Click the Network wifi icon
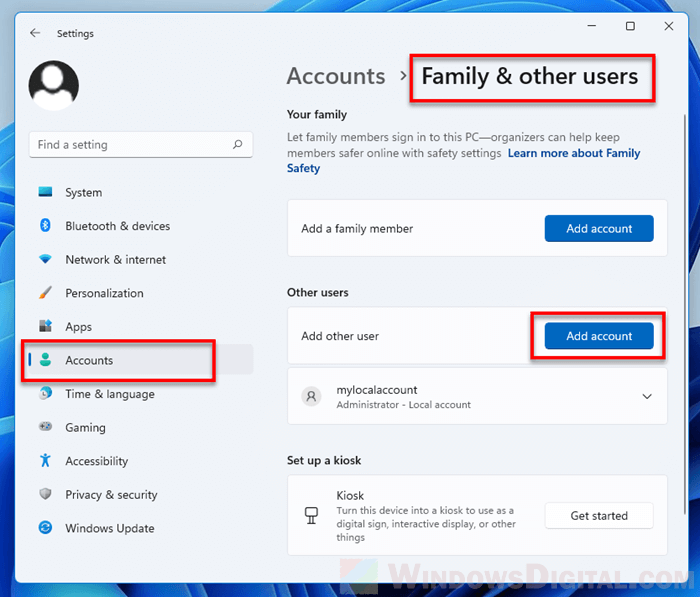The height and width of the screenshot is (597, 700). click(x=45, y=259)
